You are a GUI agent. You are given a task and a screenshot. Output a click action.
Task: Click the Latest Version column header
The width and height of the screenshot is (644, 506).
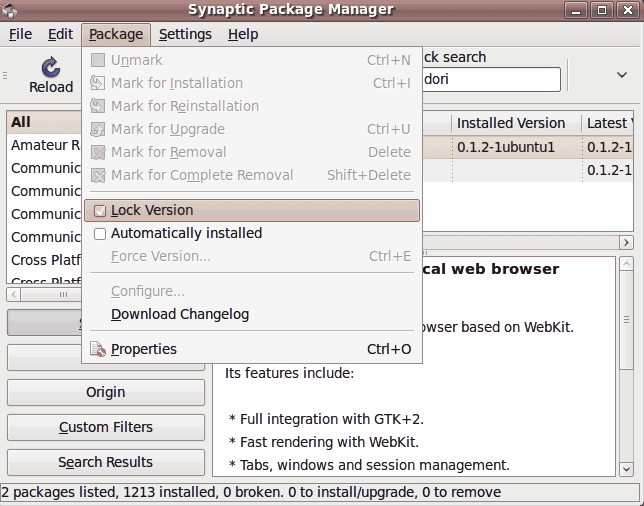tap(607, 123)
